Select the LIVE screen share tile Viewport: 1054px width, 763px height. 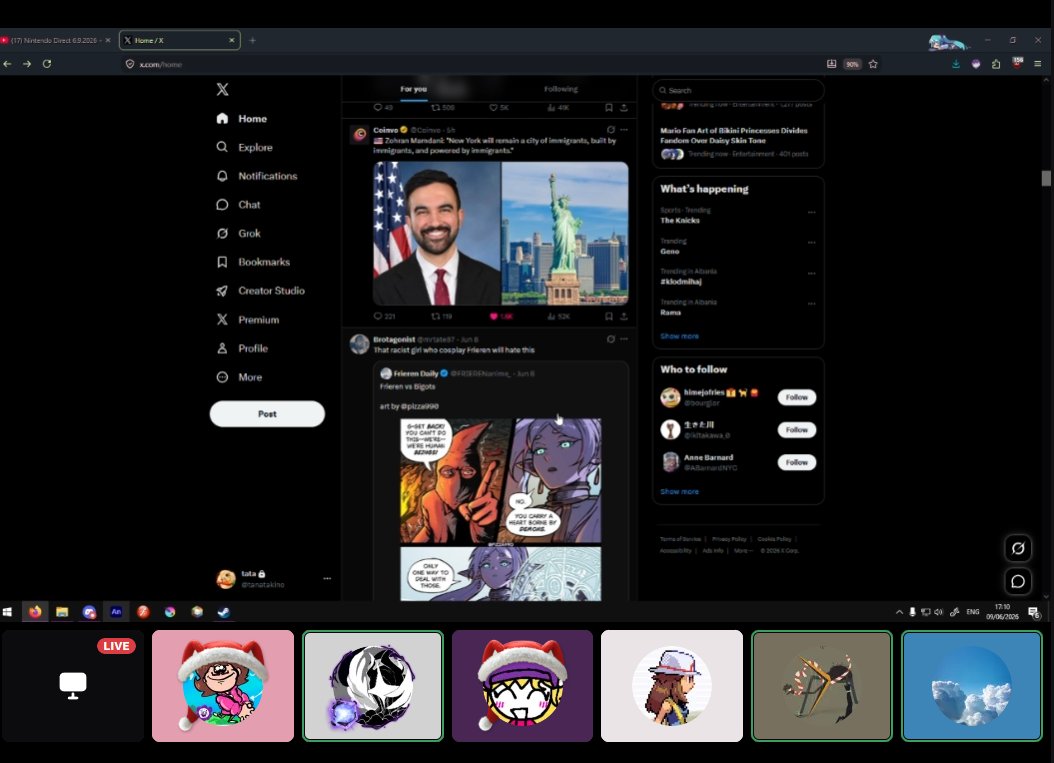73,686
